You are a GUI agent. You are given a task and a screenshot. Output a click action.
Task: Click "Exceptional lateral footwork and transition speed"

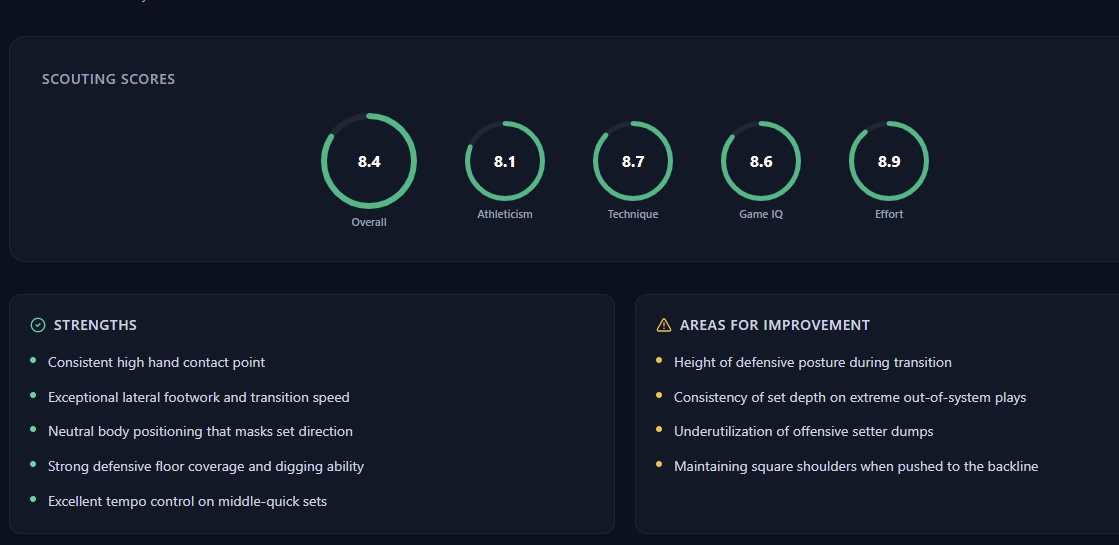click(198, 397)
